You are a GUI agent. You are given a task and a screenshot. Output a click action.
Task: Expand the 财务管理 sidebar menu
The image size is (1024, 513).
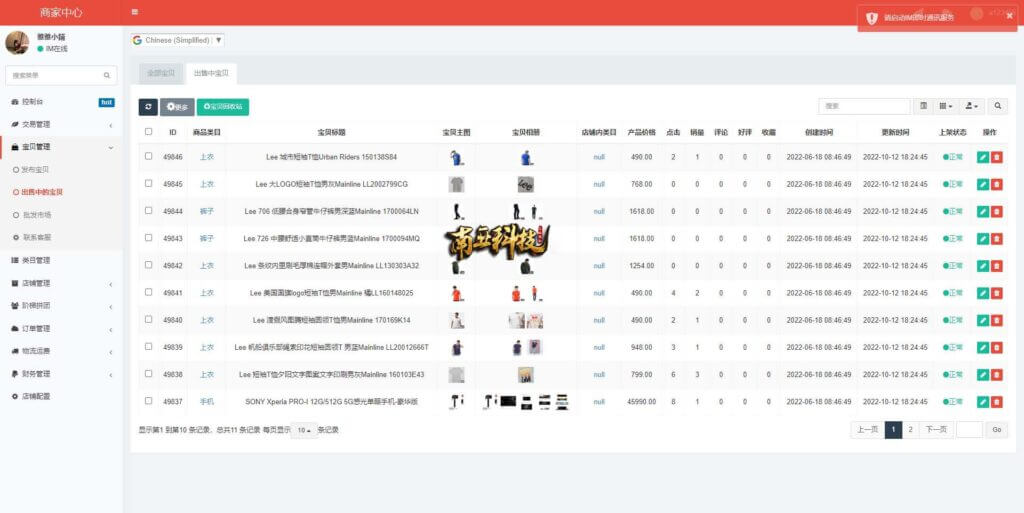[61, 374]
